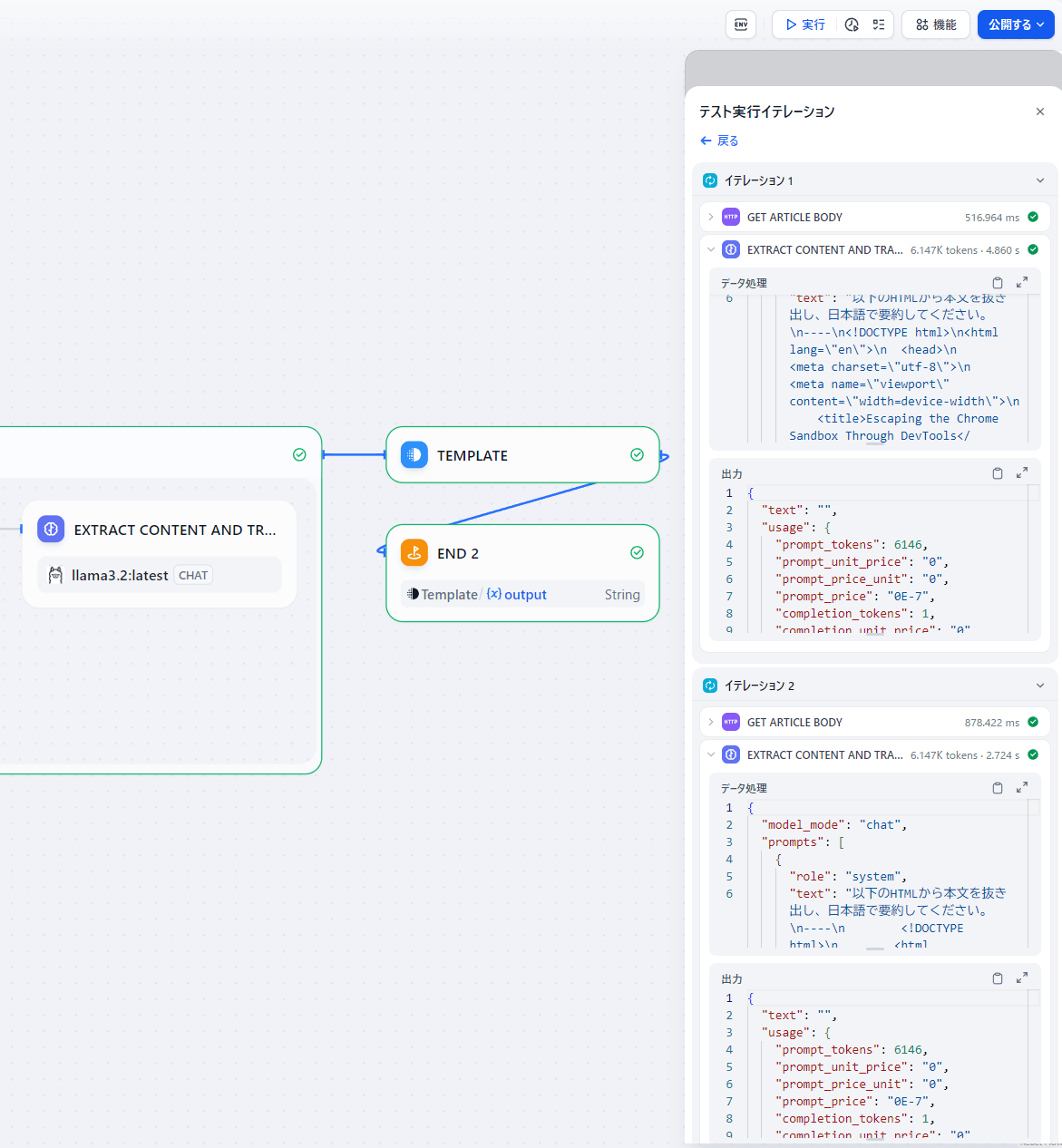Maximize データ処理 panel in iteration 1
1062x1148 pixels.
tap(1022, 283)
